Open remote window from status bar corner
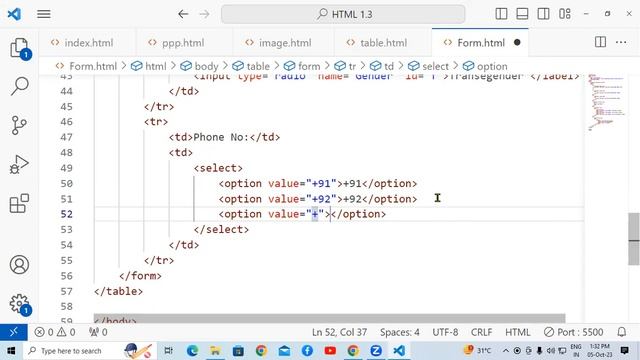Screen dimensions: 640x360 click(13, 332)
